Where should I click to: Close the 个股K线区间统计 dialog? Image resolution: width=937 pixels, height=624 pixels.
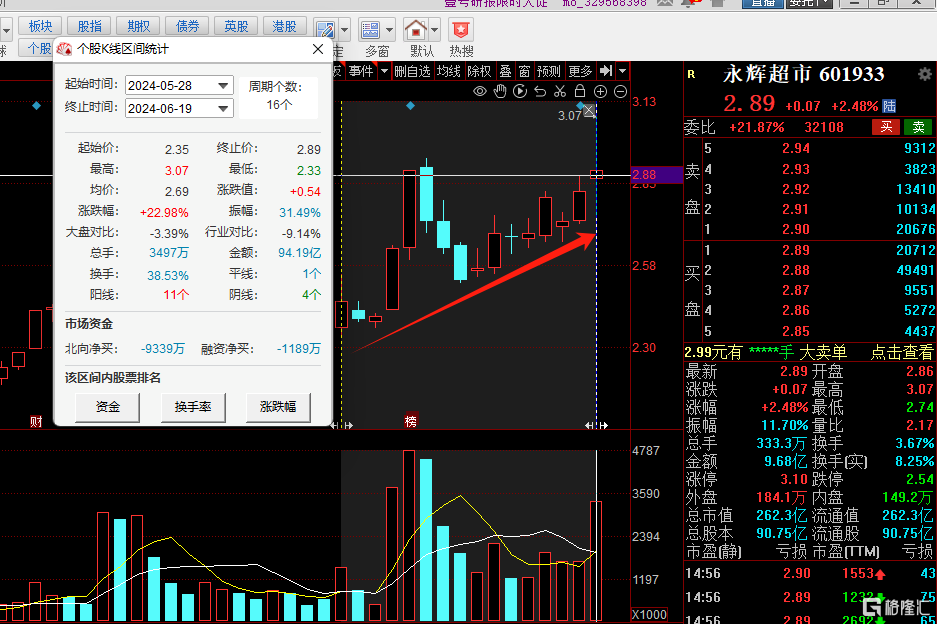point(318,49)
